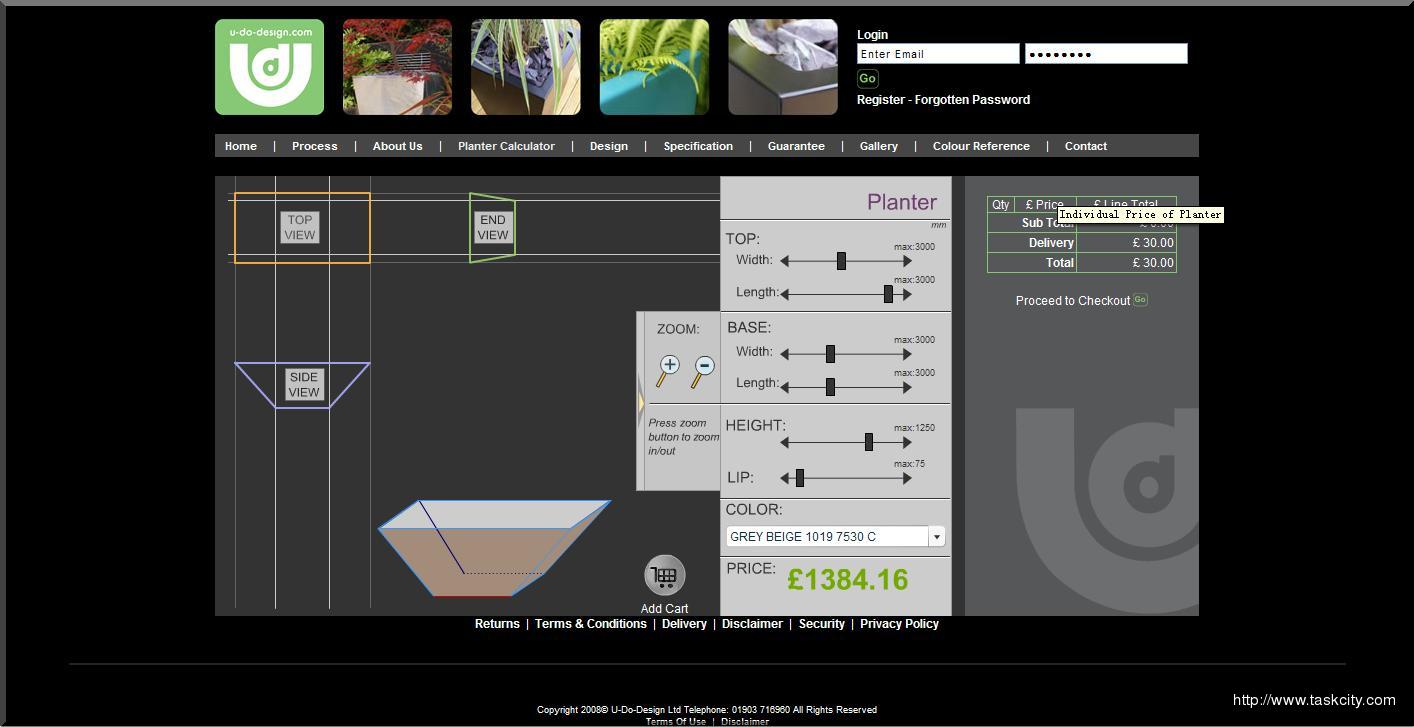Click the zoom in magnifier icon
This screenshot has width=1414, height=727.
click(x=669, y=366)
